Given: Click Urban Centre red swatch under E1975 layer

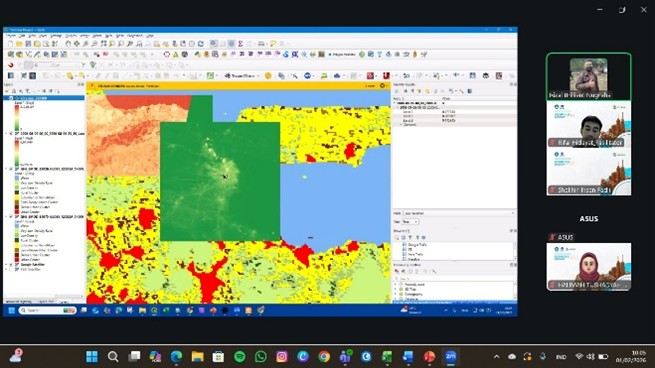Looking at the screenshot, I should [x=17, y=259].
